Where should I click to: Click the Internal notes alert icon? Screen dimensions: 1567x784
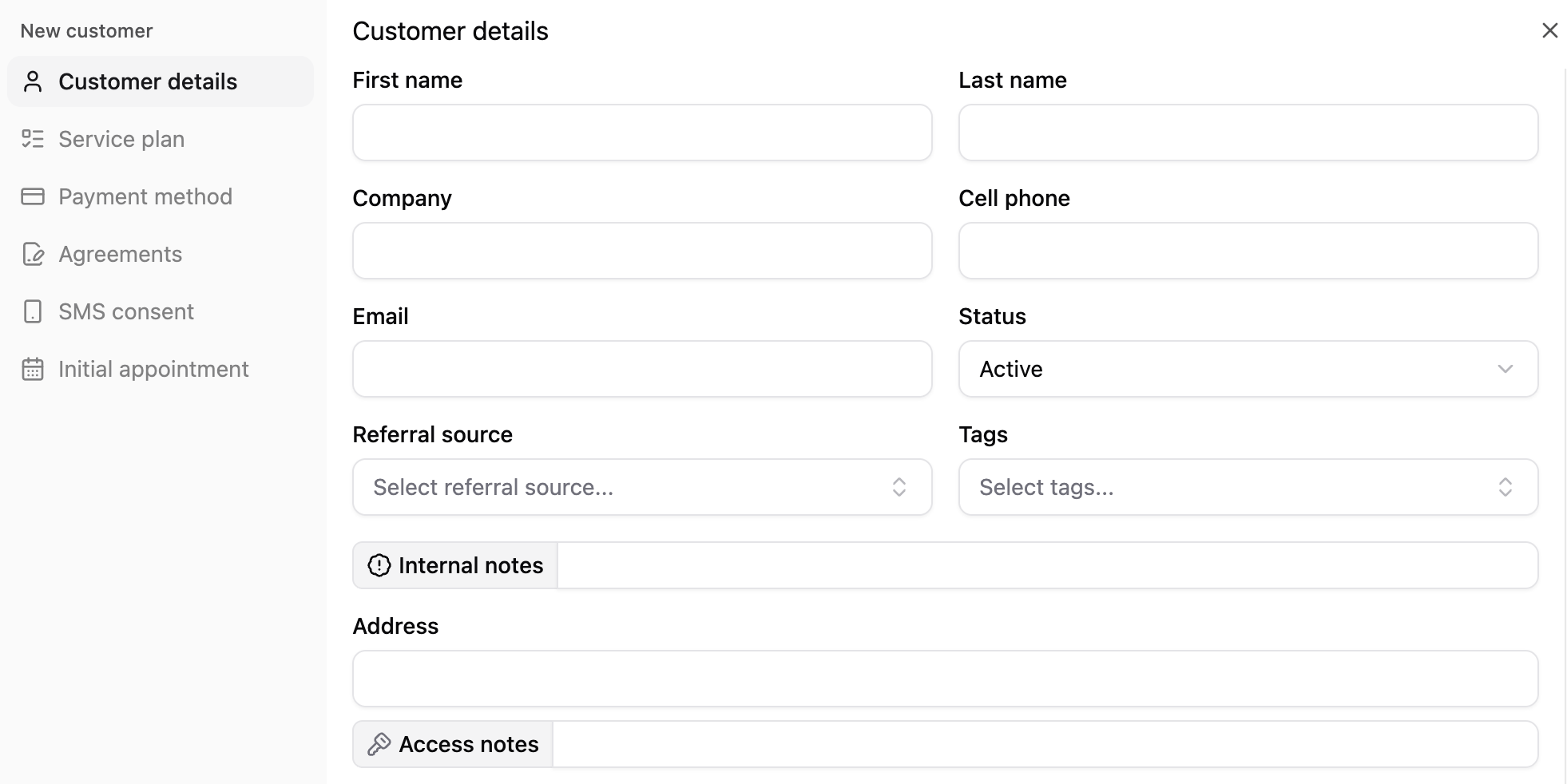click(x=379, y=565)
